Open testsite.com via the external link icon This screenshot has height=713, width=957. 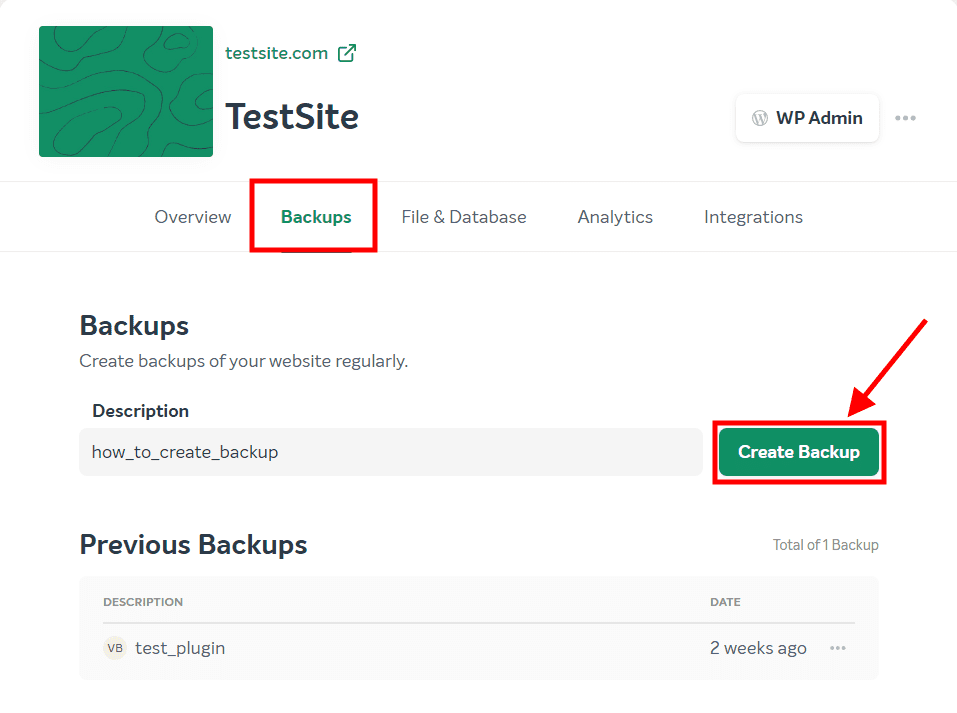[x=346, y=52]
